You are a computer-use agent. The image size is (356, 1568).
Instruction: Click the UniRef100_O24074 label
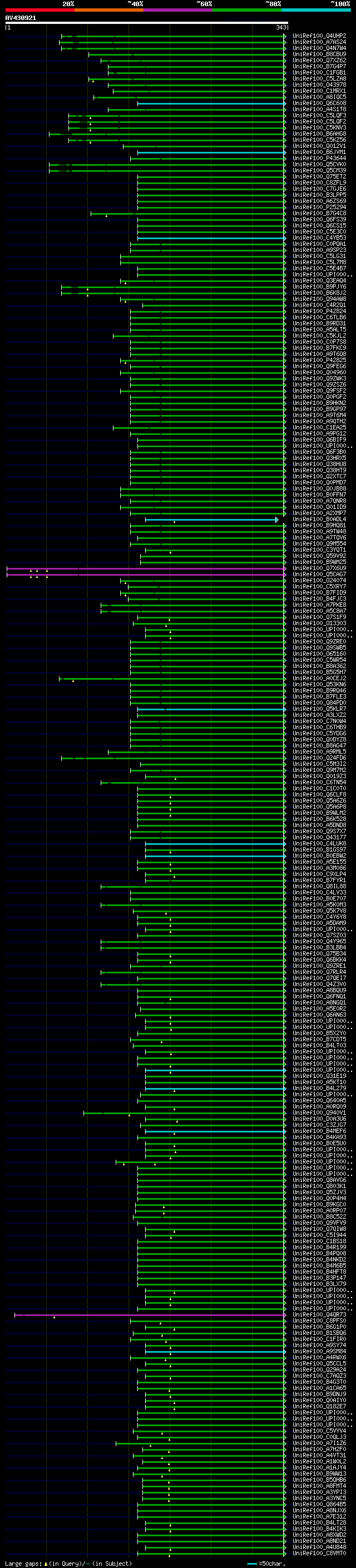[319, 581]
